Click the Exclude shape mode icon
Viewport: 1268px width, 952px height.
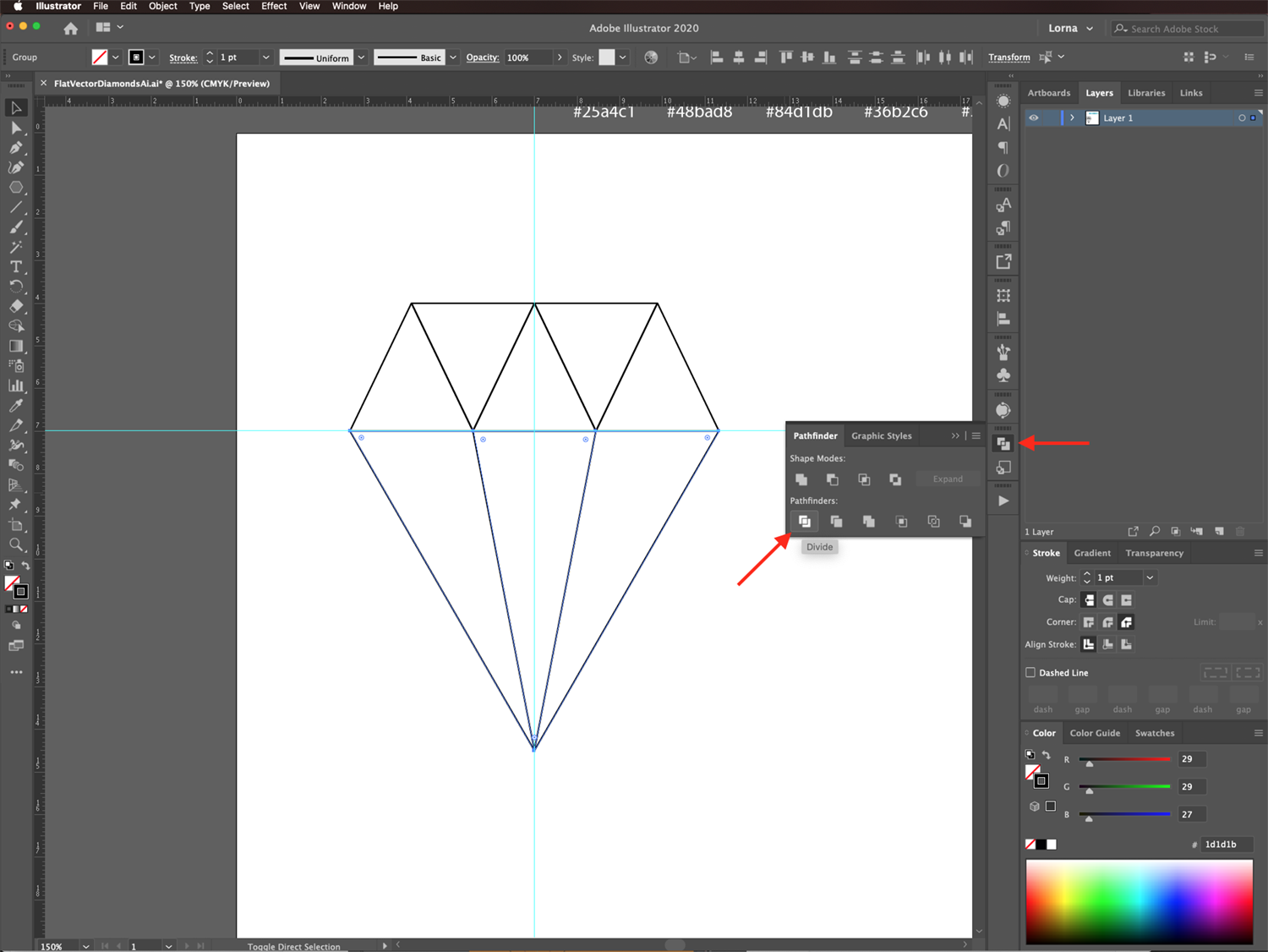coord(895,479)
